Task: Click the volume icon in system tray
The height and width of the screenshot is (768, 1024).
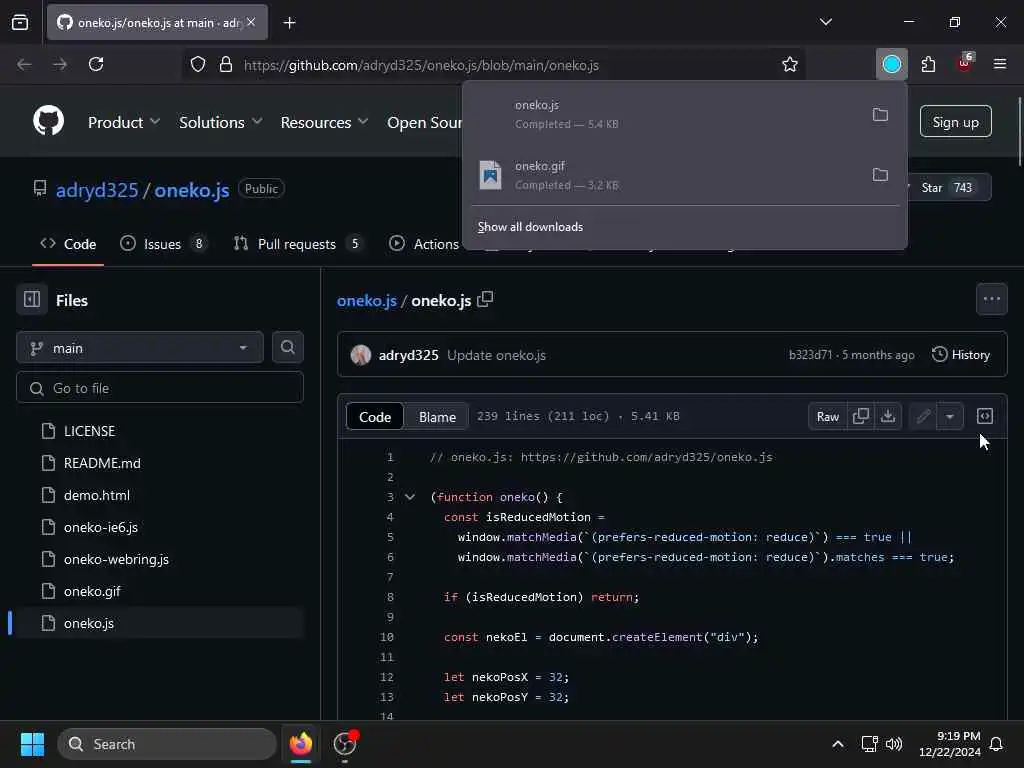Action: pos(893,744)
